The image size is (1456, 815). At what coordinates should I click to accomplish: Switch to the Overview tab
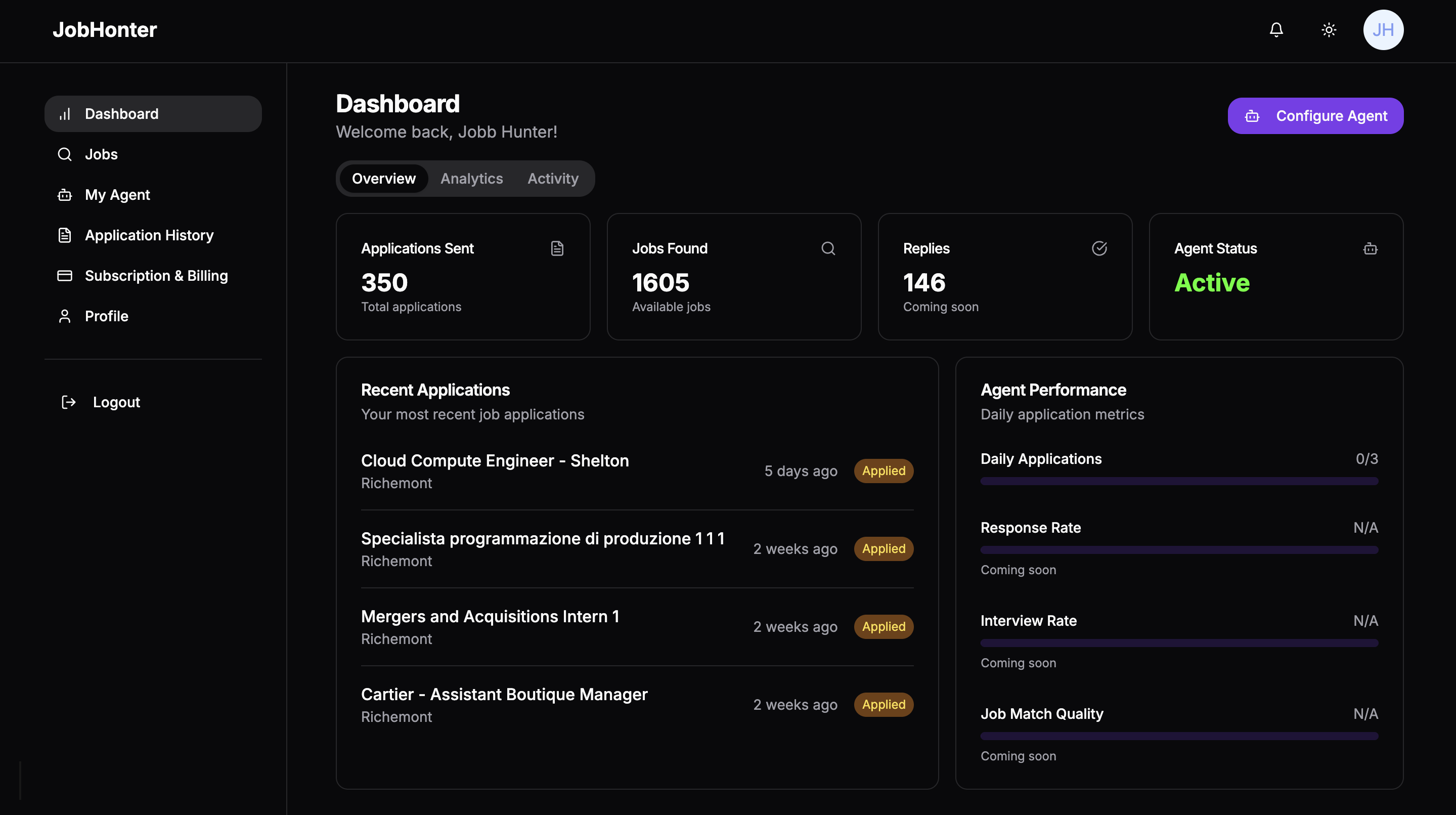click(384, 179)
